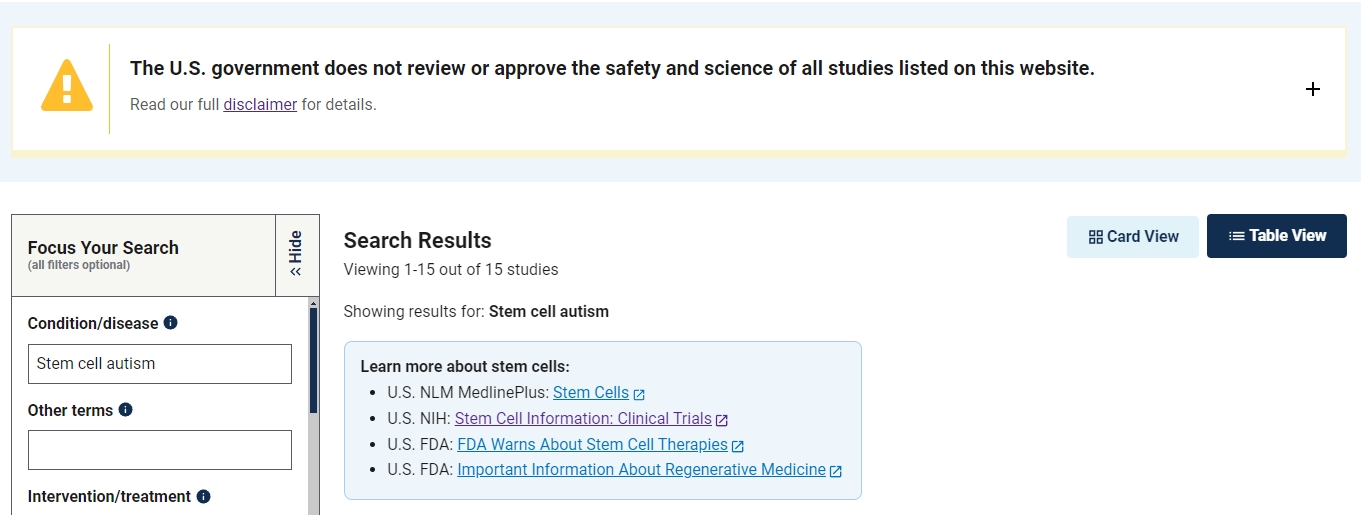
Task: Click the empty Other terms field
Action: pos(160,450)
